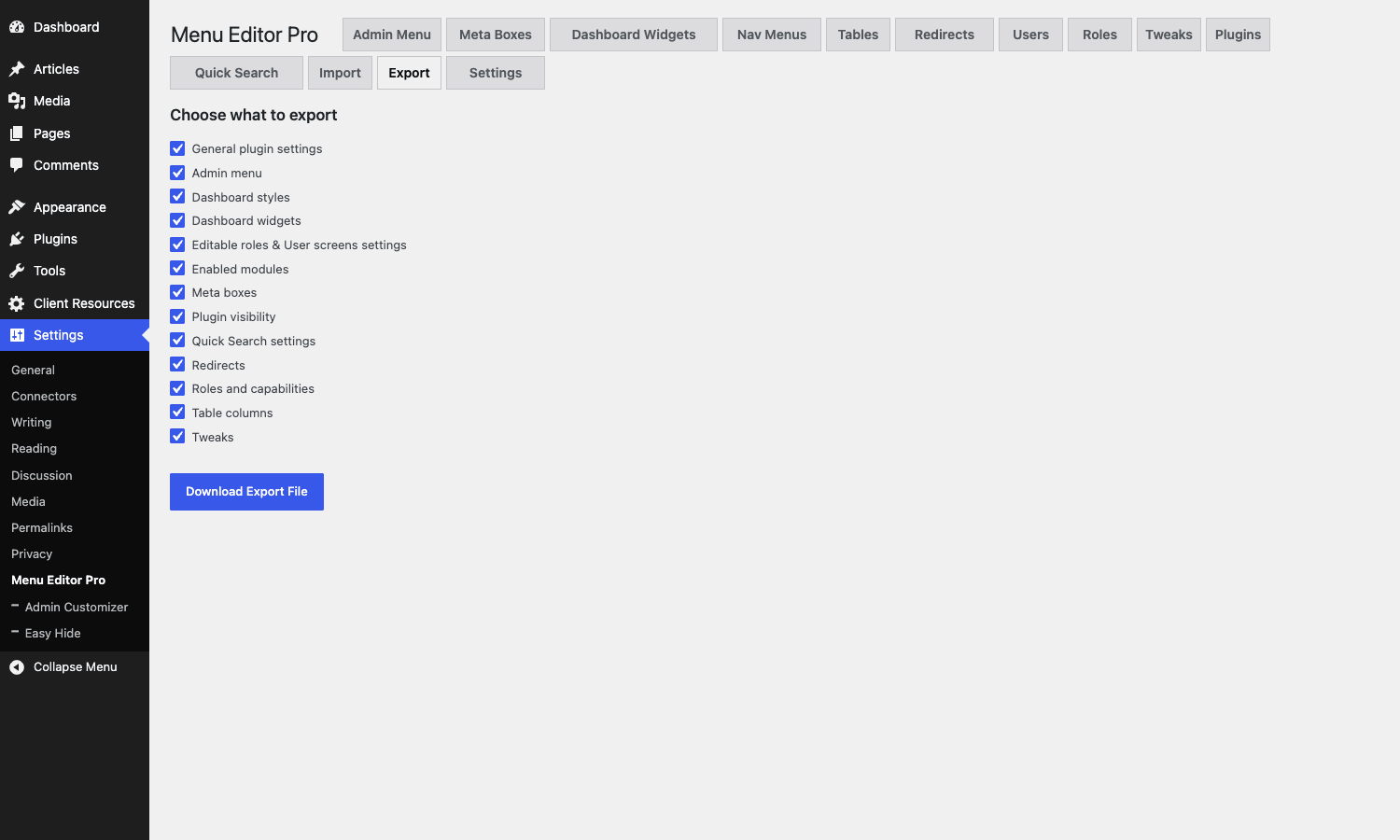The height and width of the screenshot is (840, 1400).
Task: Click the Client Resources gear icon
Action: [x=17, y=303]
